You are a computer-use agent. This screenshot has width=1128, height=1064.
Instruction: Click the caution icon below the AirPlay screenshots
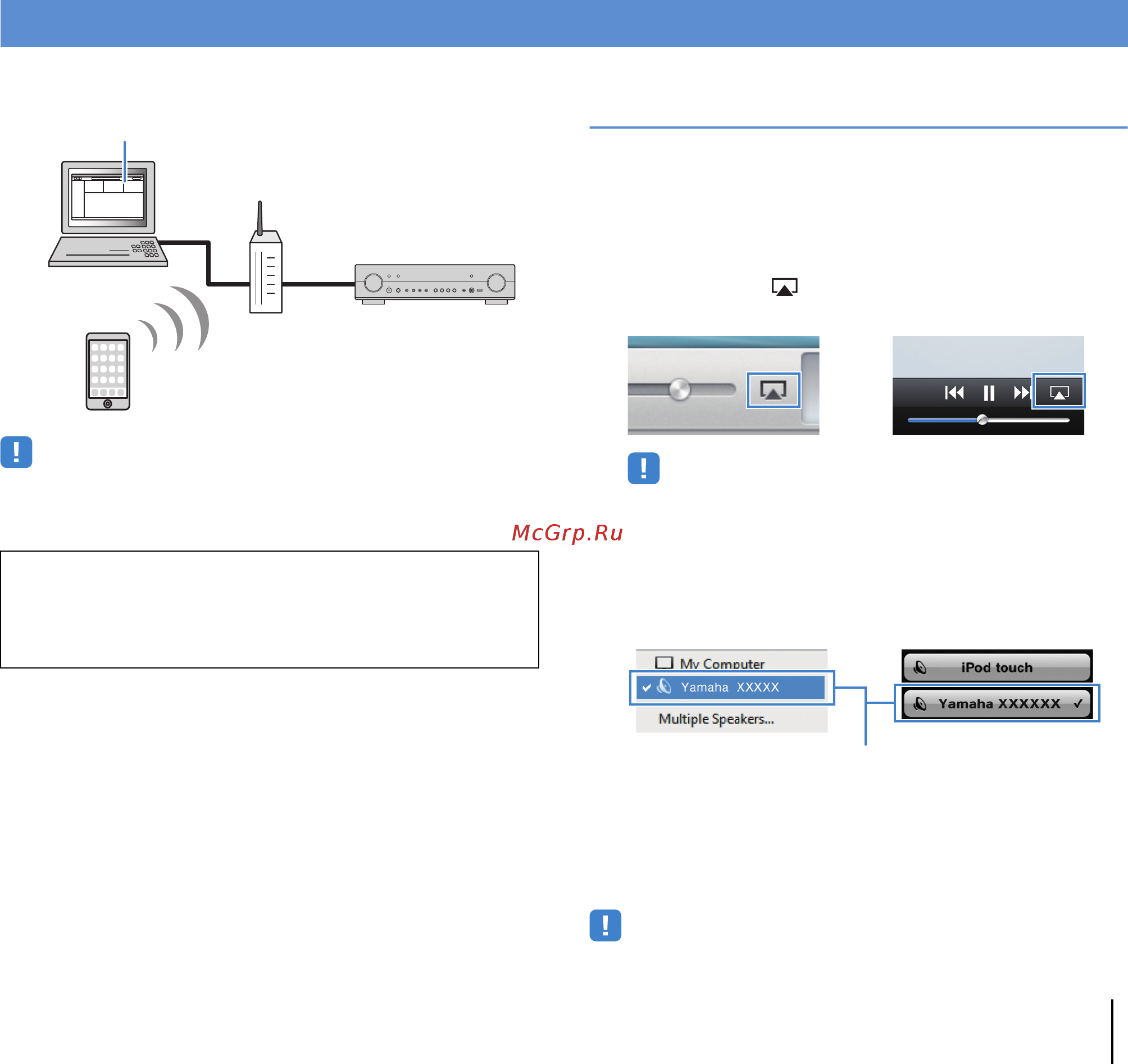point(643,468)
